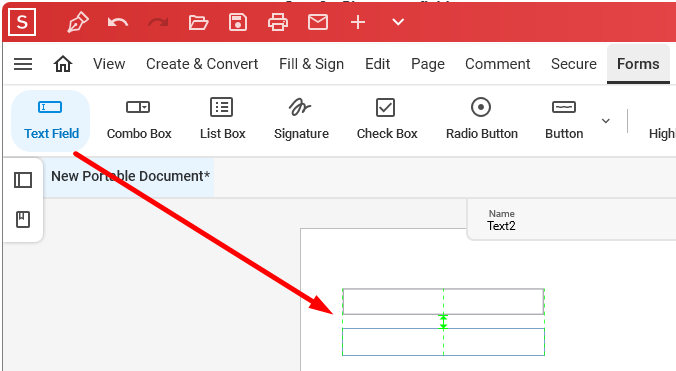Go to the Home screen icon
Image resolution: width=676 pixels, height=371 pixels.
coord(63,64)
